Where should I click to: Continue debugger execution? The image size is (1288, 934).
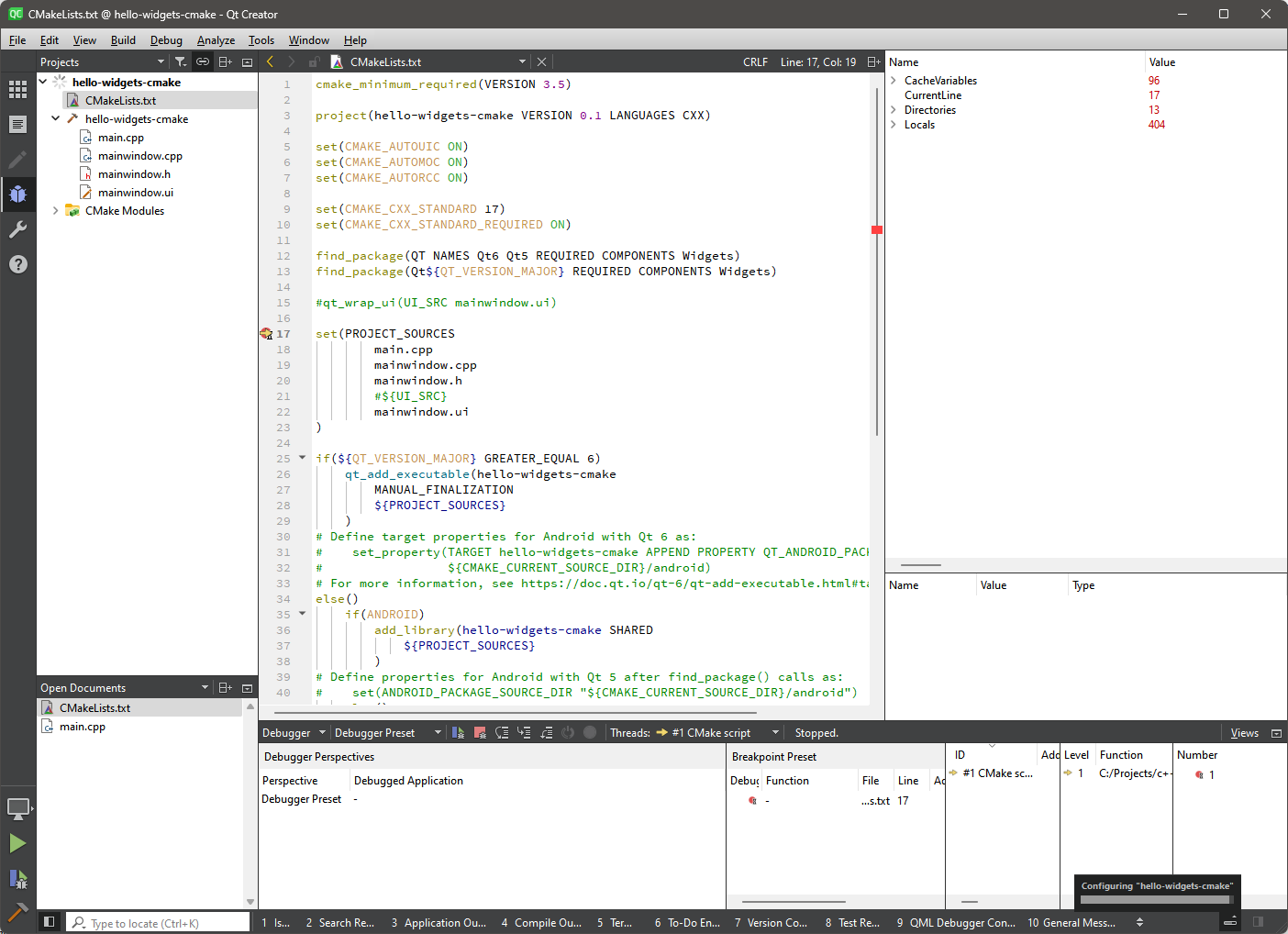coord(458,732)
